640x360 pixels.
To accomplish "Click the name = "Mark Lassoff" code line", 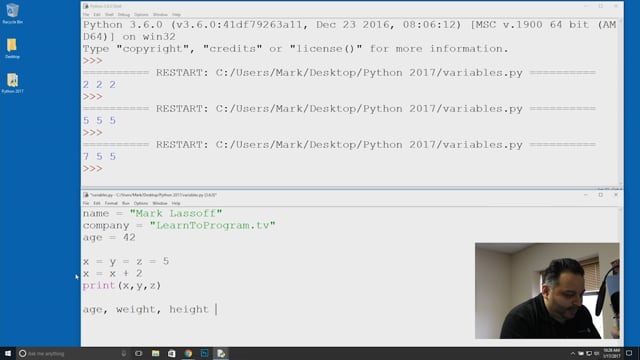I will point(153,213).
